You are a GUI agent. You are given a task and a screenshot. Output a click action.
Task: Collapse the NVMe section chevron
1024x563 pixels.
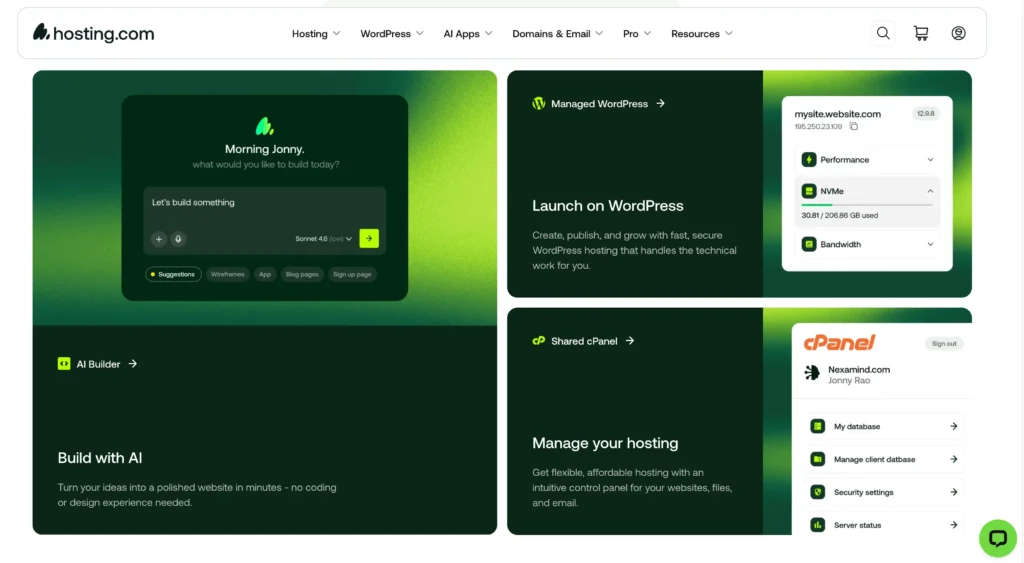(x=930, y=191)
